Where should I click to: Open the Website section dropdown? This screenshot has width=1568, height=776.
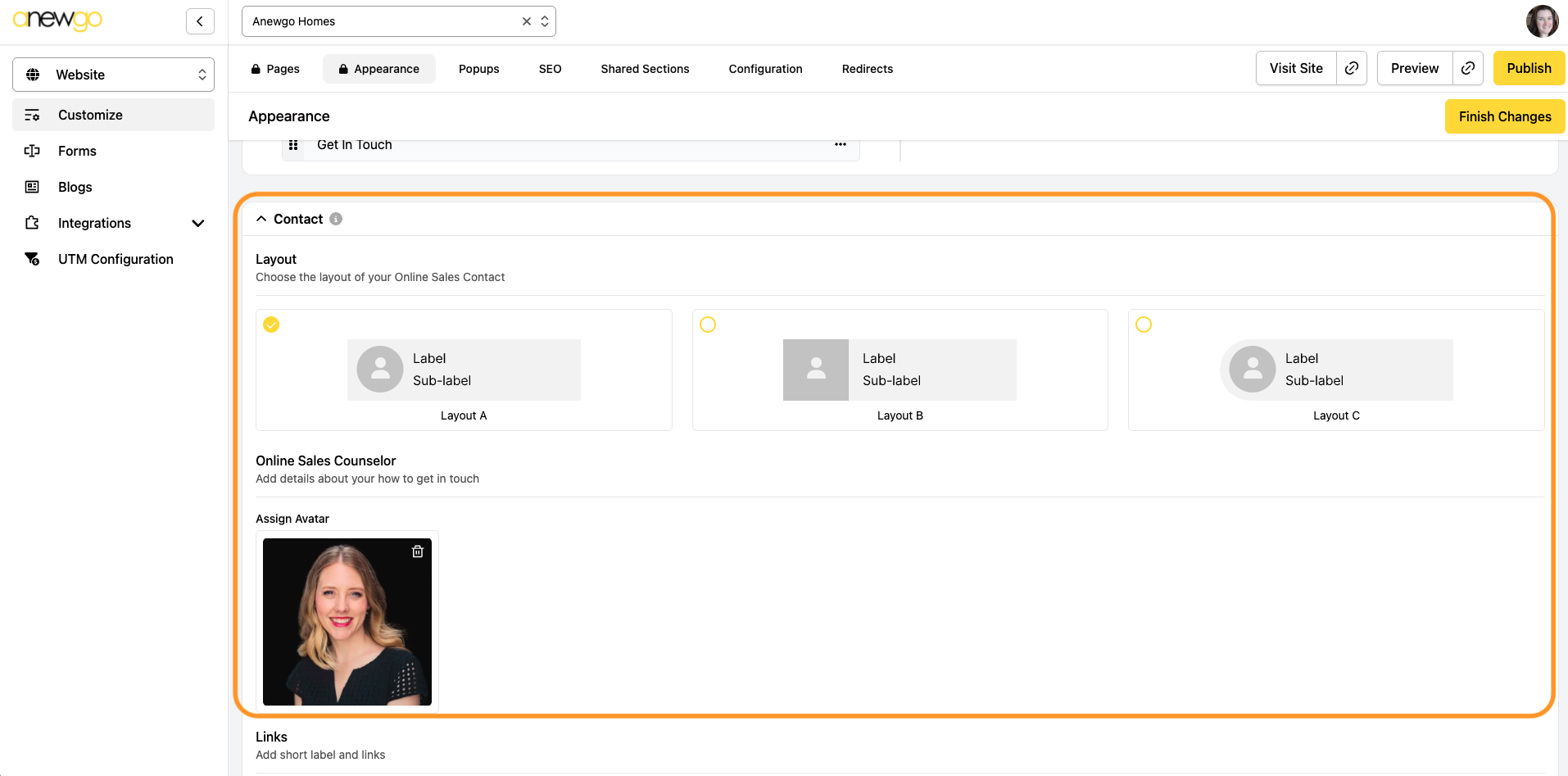point(113,75)
